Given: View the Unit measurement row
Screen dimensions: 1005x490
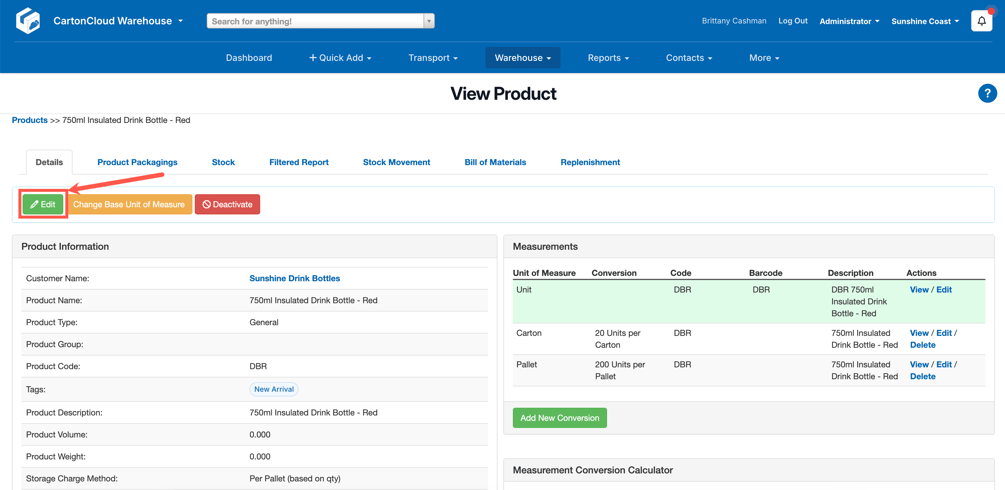Looking at the screenshot, I should [918, 290].
